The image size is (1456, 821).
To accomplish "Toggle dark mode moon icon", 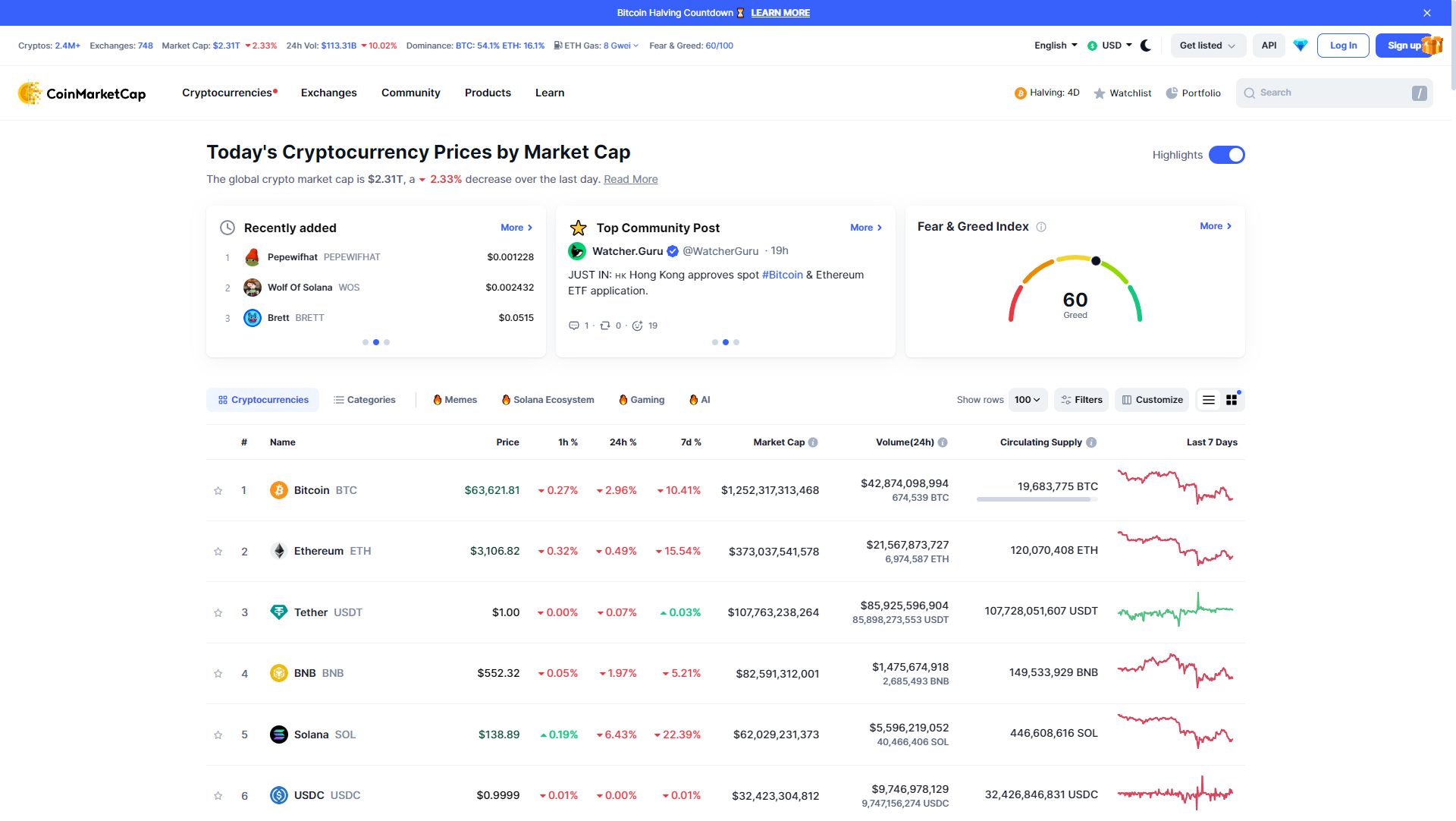I will tap(1146, 46).
